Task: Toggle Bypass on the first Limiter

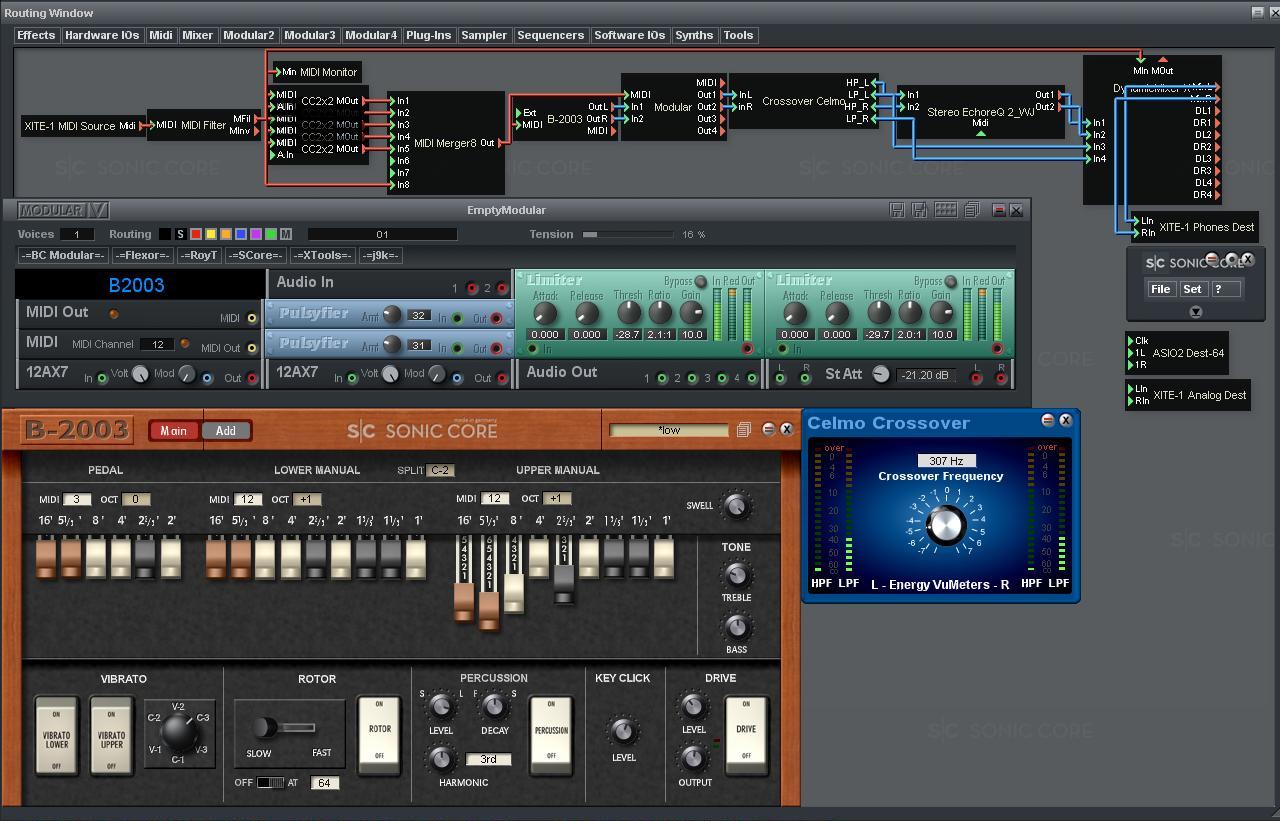Action: pyautogui.click(x=700, y=282)
